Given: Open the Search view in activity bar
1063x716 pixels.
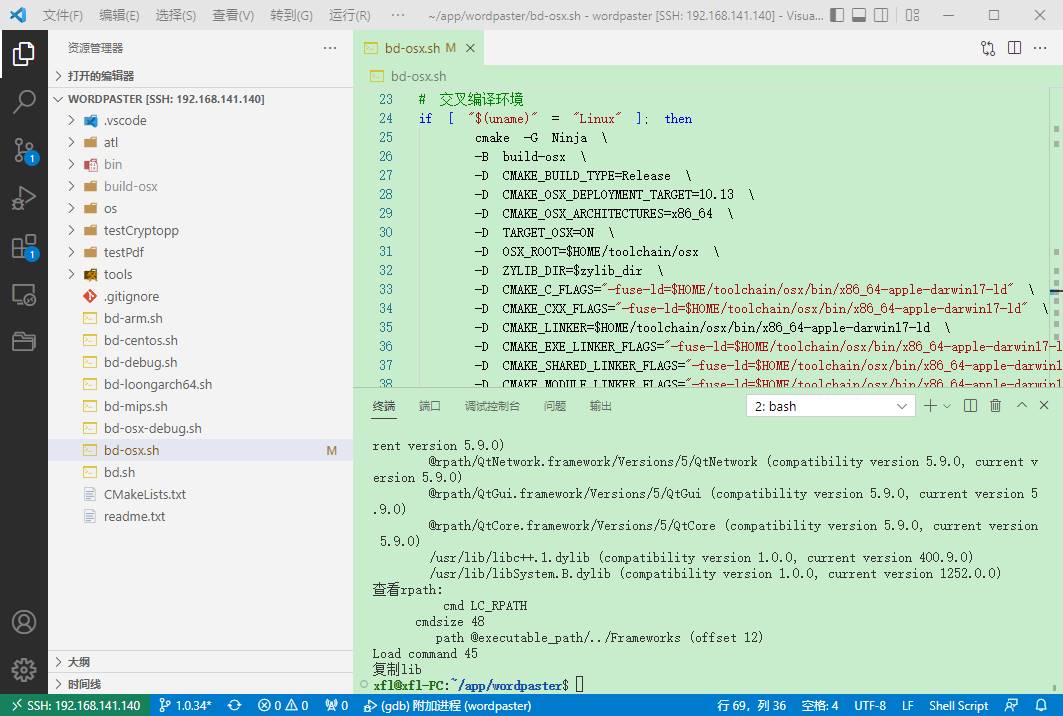Looking at the screenshot, I should click(23, 101).
